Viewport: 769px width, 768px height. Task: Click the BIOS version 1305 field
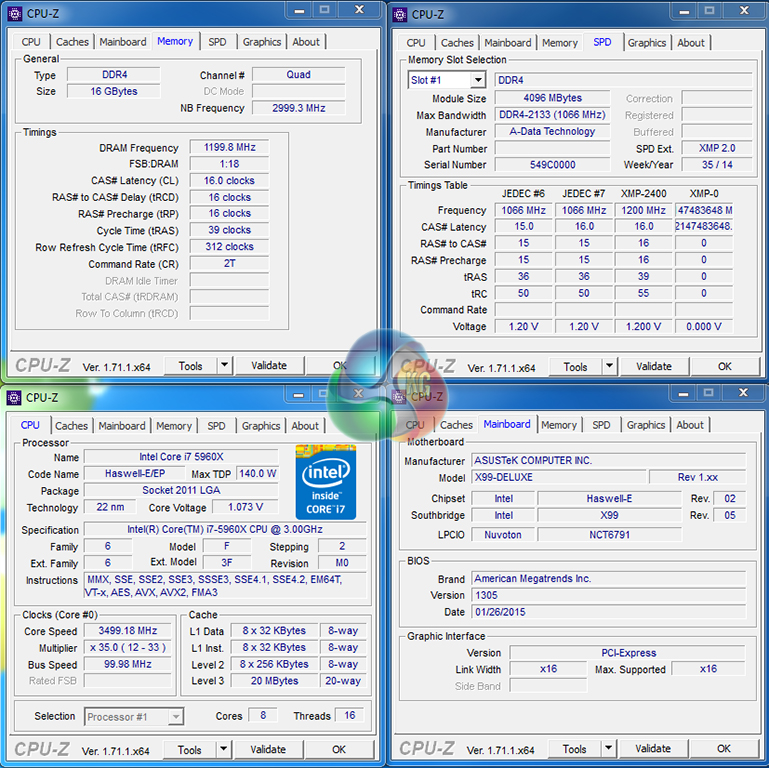tap(609, 595)
